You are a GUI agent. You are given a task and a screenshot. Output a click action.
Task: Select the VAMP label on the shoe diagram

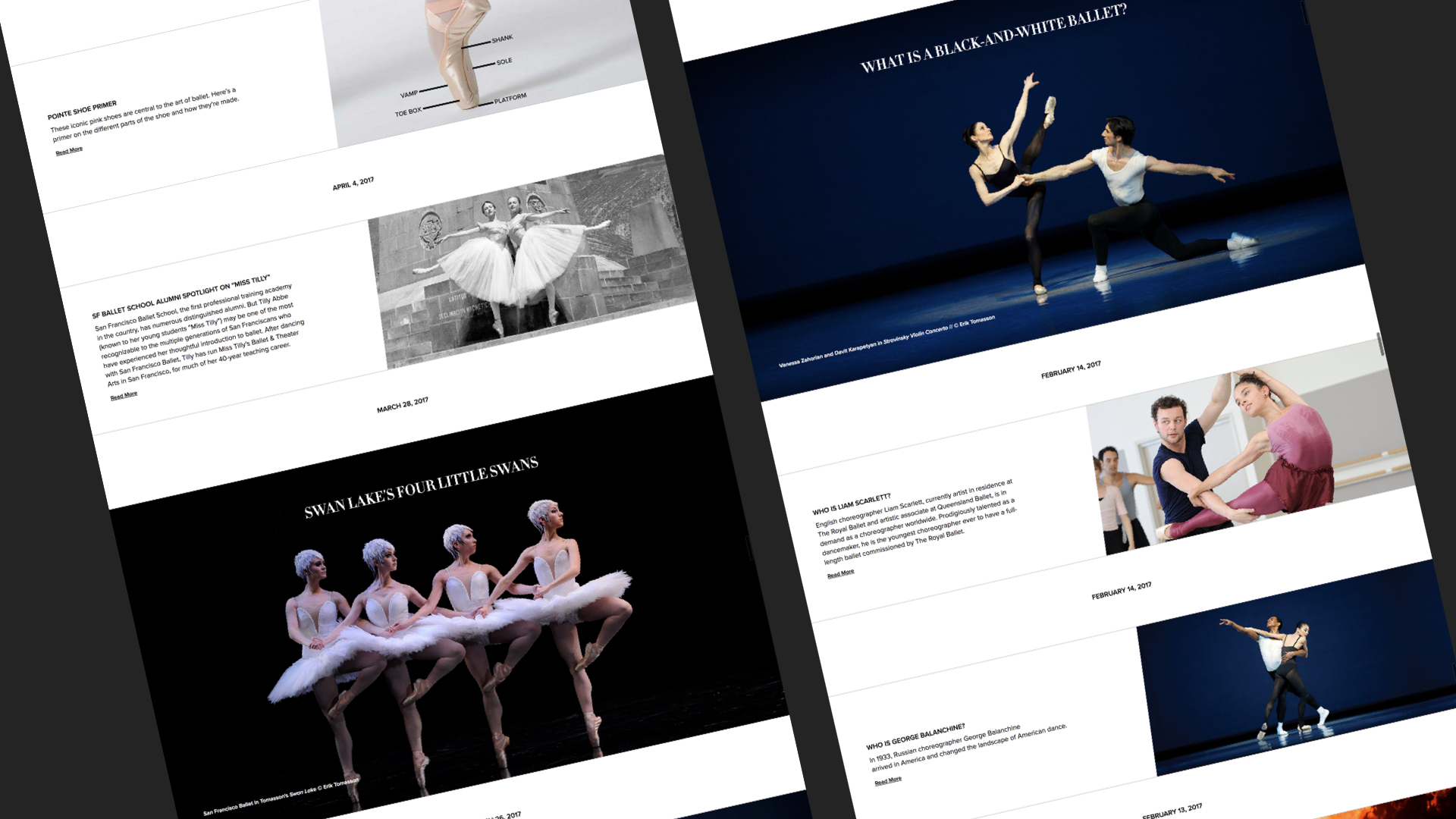(409, 95)
